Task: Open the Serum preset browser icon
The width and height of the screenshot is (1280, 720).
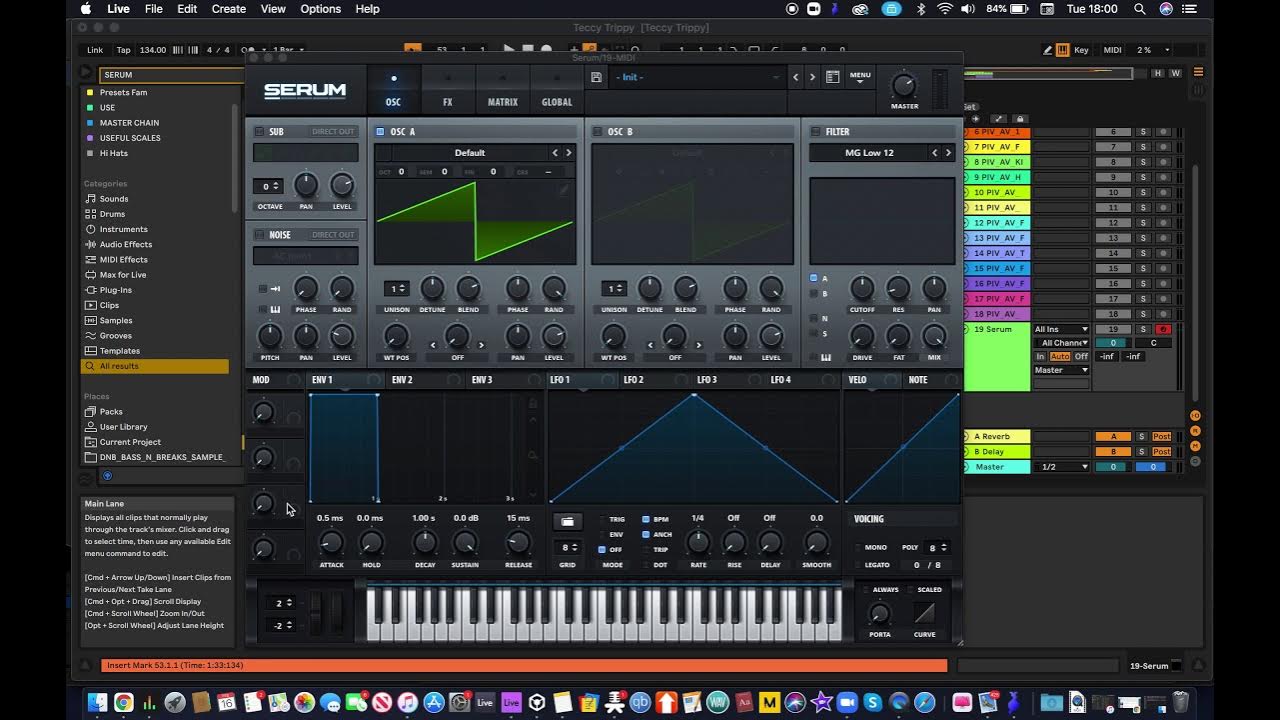Action: (x=832, y=77)
